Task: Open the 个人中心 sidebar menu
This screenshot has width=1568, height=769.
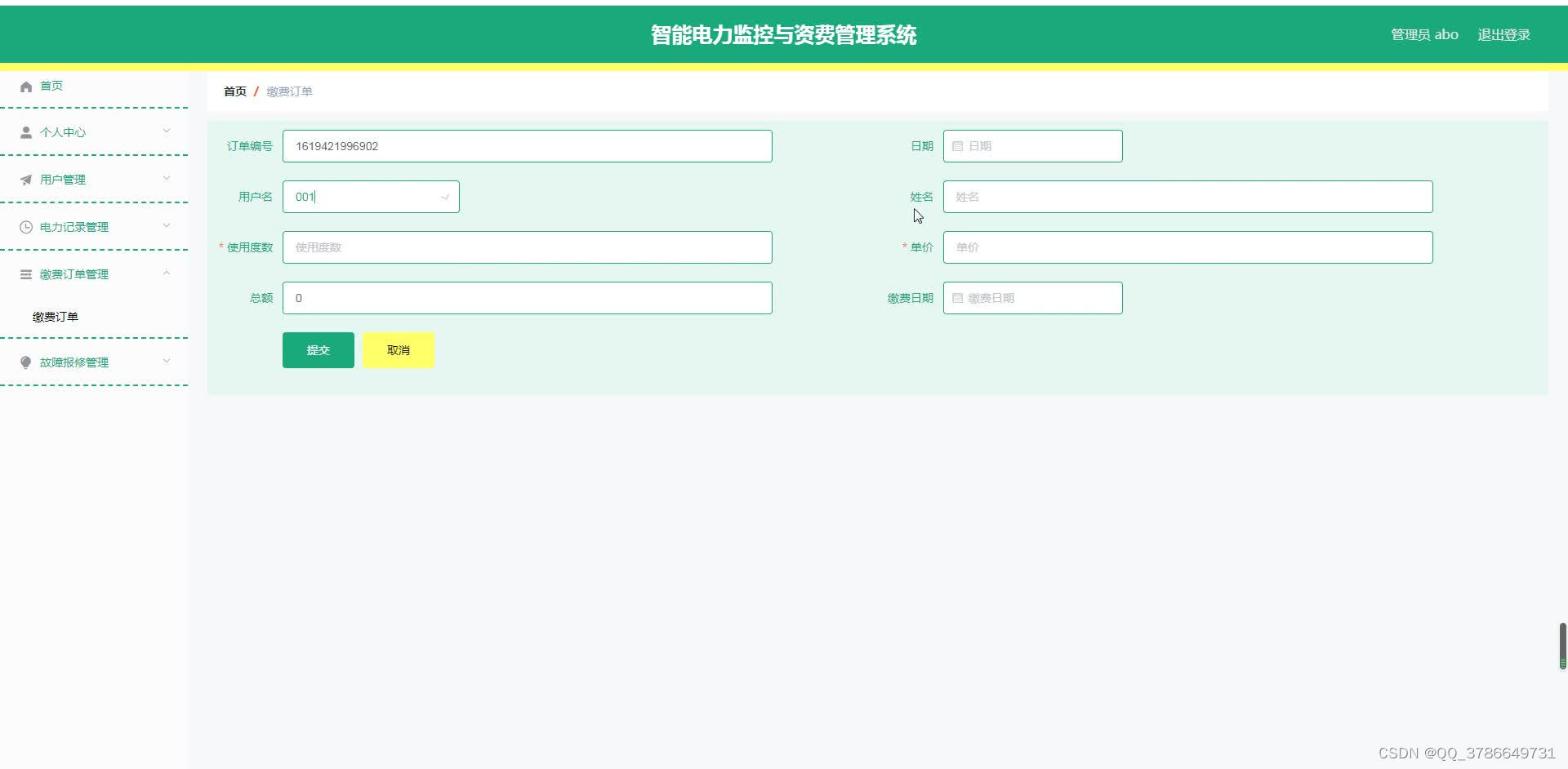Action: pos(94,132)
